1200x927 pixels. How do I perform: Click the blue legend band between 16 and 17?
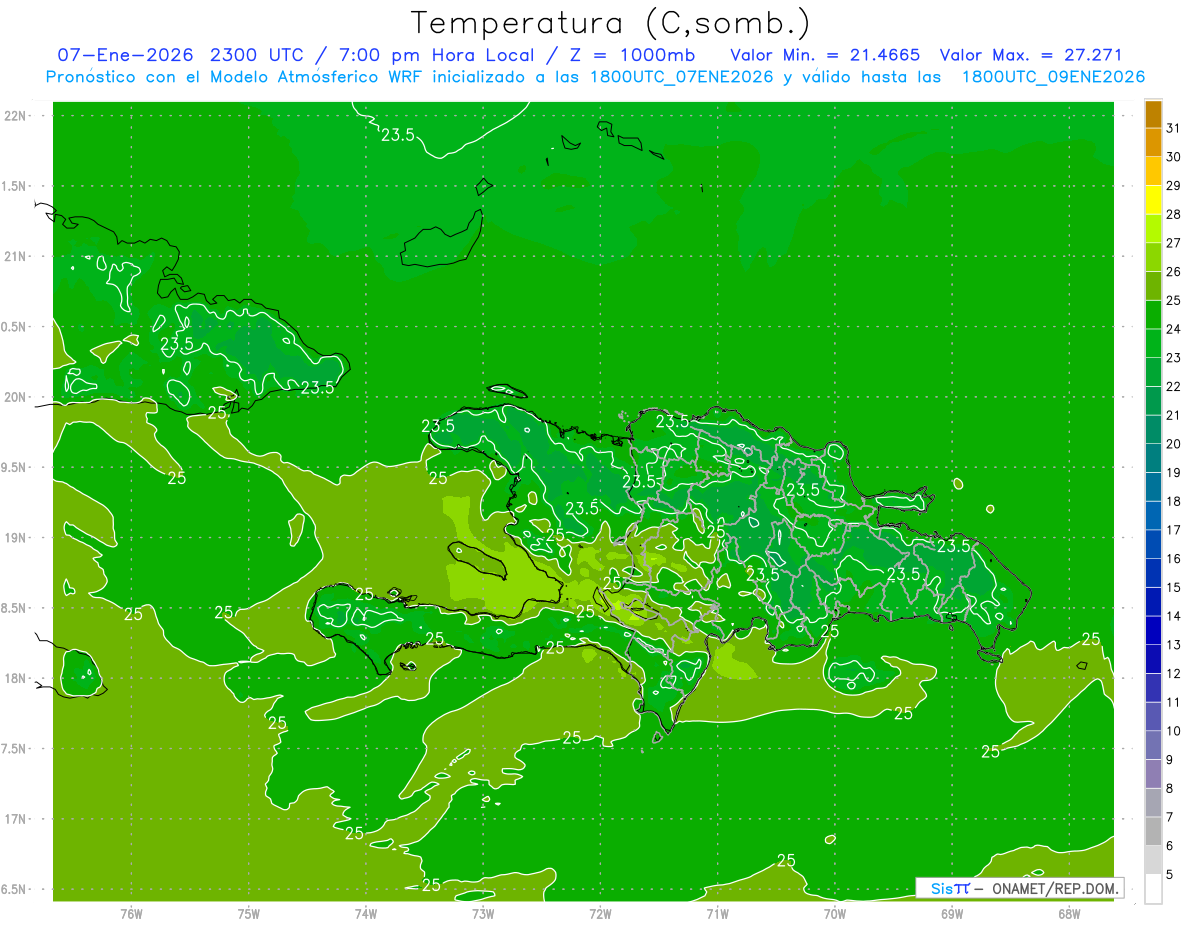tap(1153, 545)
